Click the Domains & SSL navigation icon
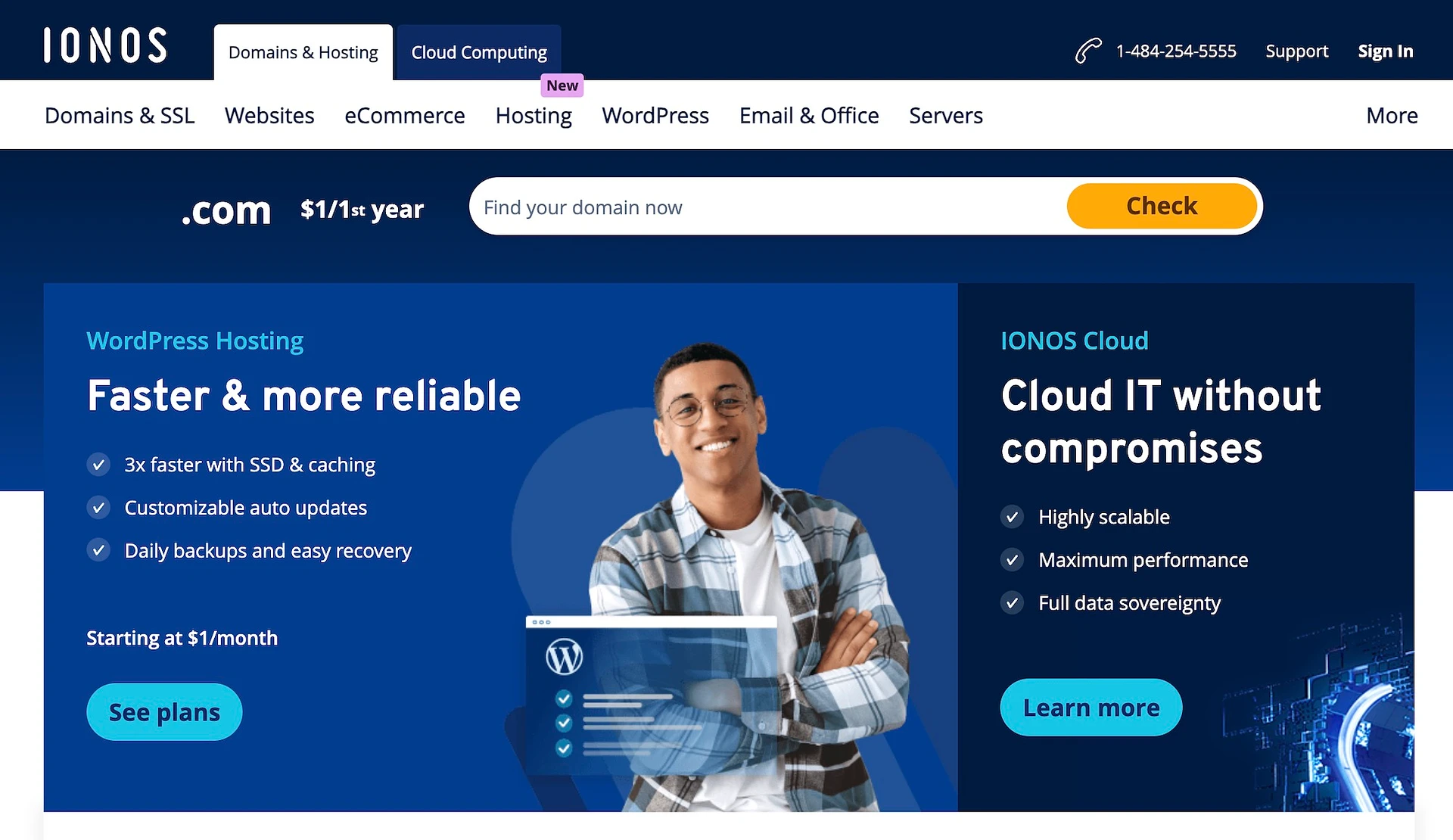Image resolution: width=1453 pixels, height=840 pixels. (121, 115)
